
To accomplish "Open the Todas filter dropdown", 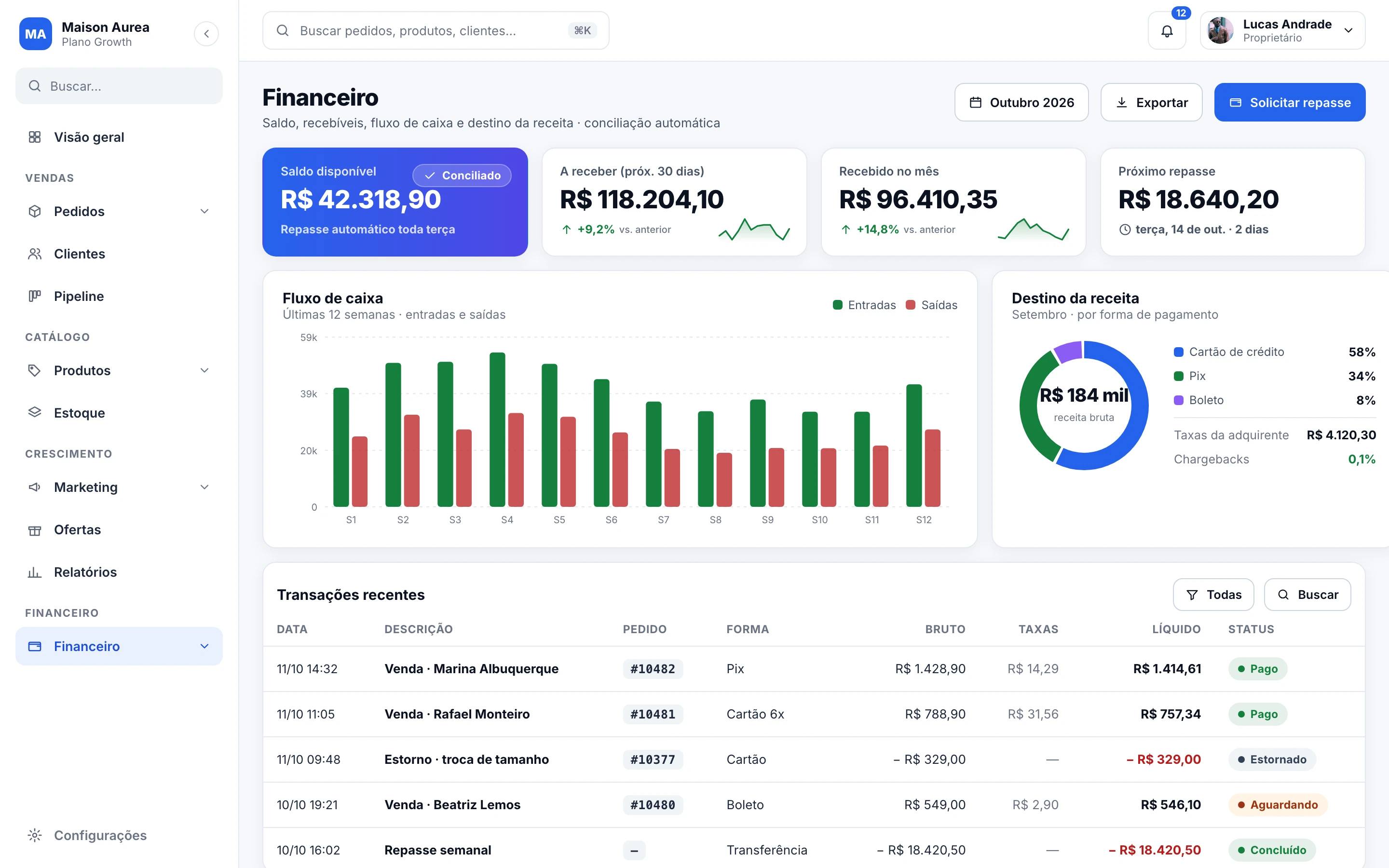I will (x=1213, y=595).
